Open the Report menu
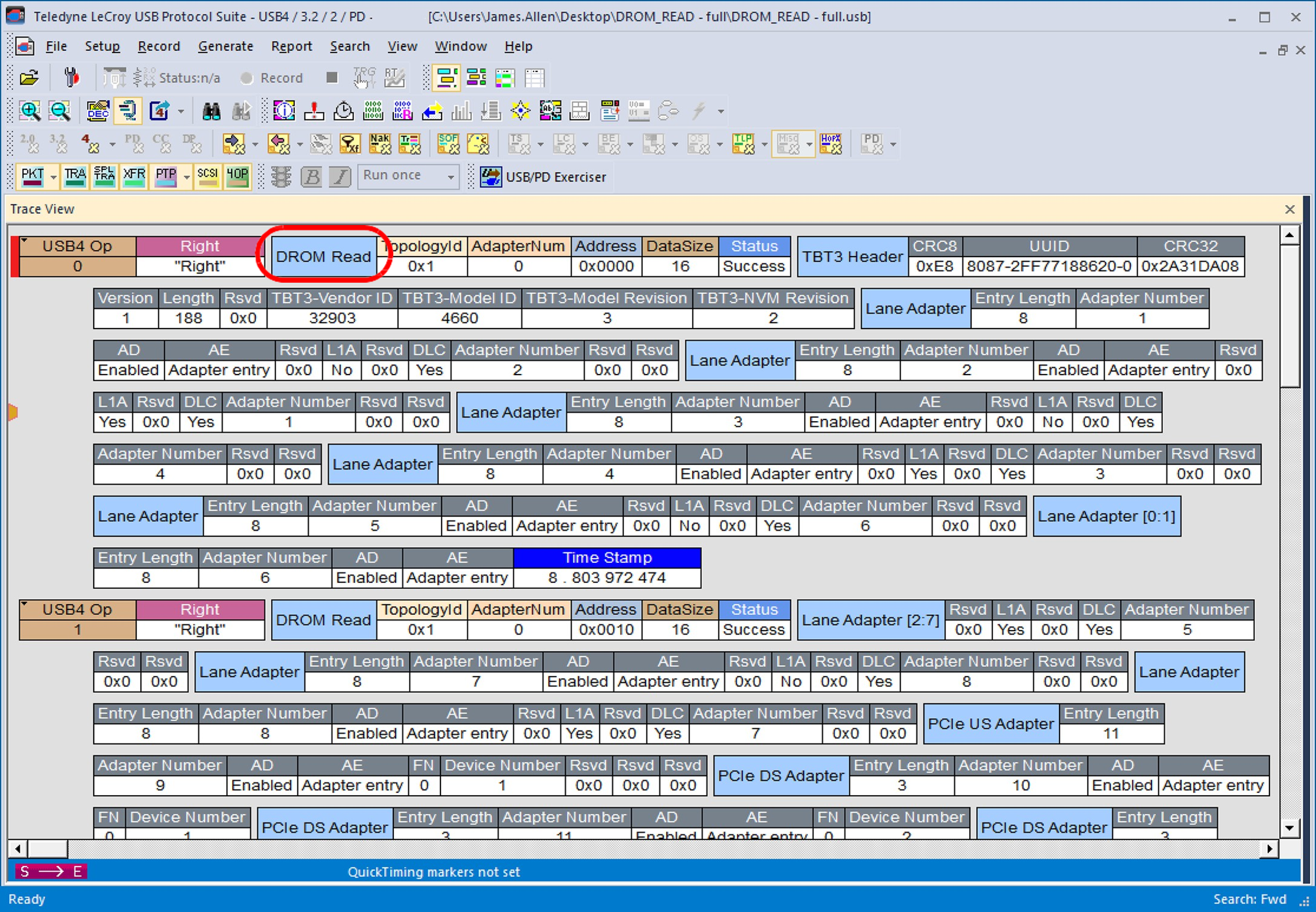The height and width of the screenshot is (912, 1316). click(x=291, y=47)
